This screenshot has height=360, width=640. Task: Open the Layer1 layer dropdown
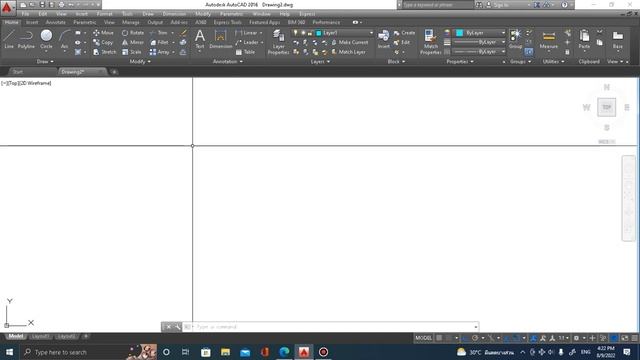(x=344, y=33)
